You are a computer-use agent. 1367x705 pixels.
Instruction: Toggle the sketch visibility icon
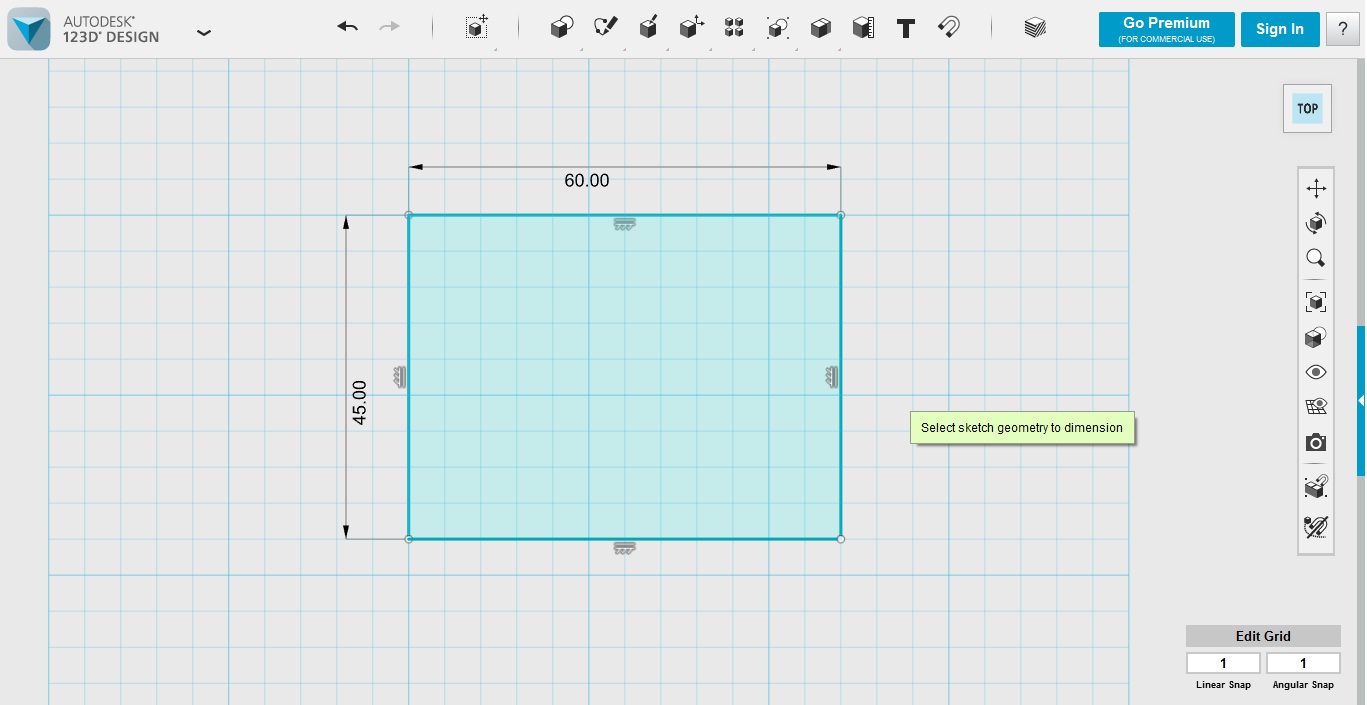(1316, 527)
